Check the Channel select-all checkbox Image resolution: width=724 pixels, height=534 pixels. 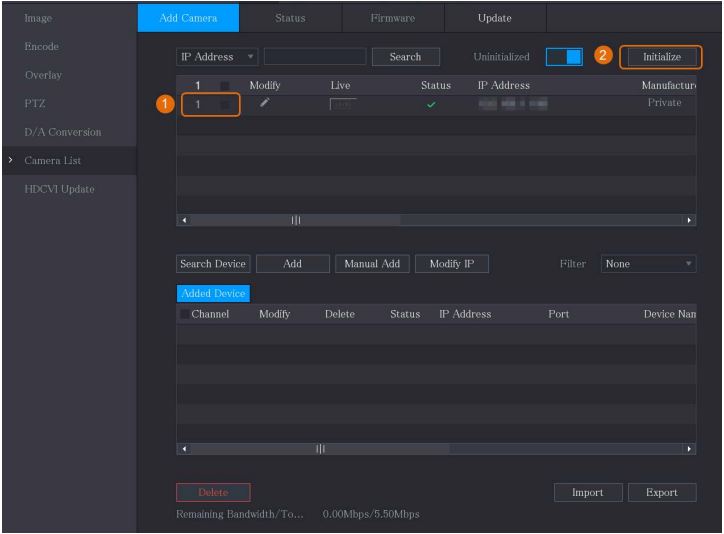tap(184, 314)
